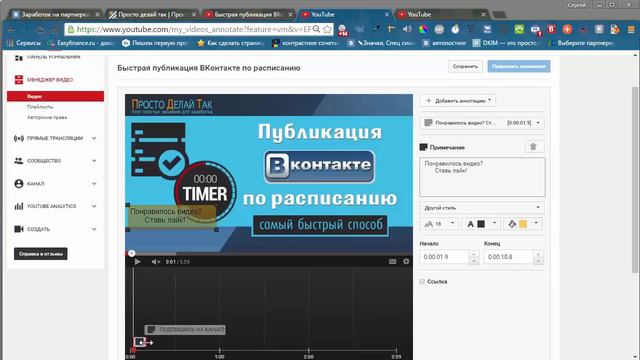Switch to the Просто делай так tab
Screen dimensions: 640x360
click(153, 14)
